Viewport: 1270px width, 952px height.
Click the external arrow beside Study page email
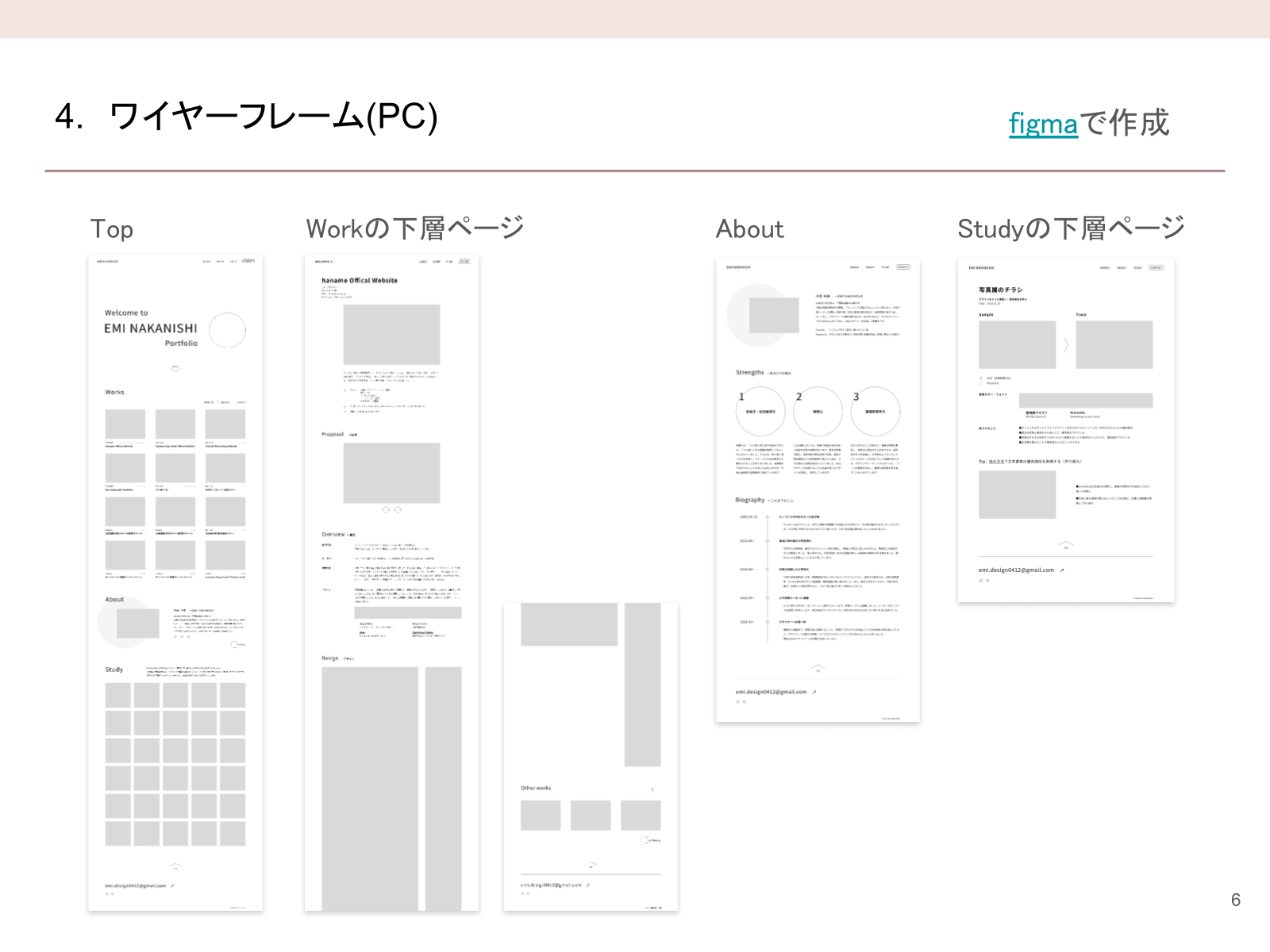coord(1061,570)
